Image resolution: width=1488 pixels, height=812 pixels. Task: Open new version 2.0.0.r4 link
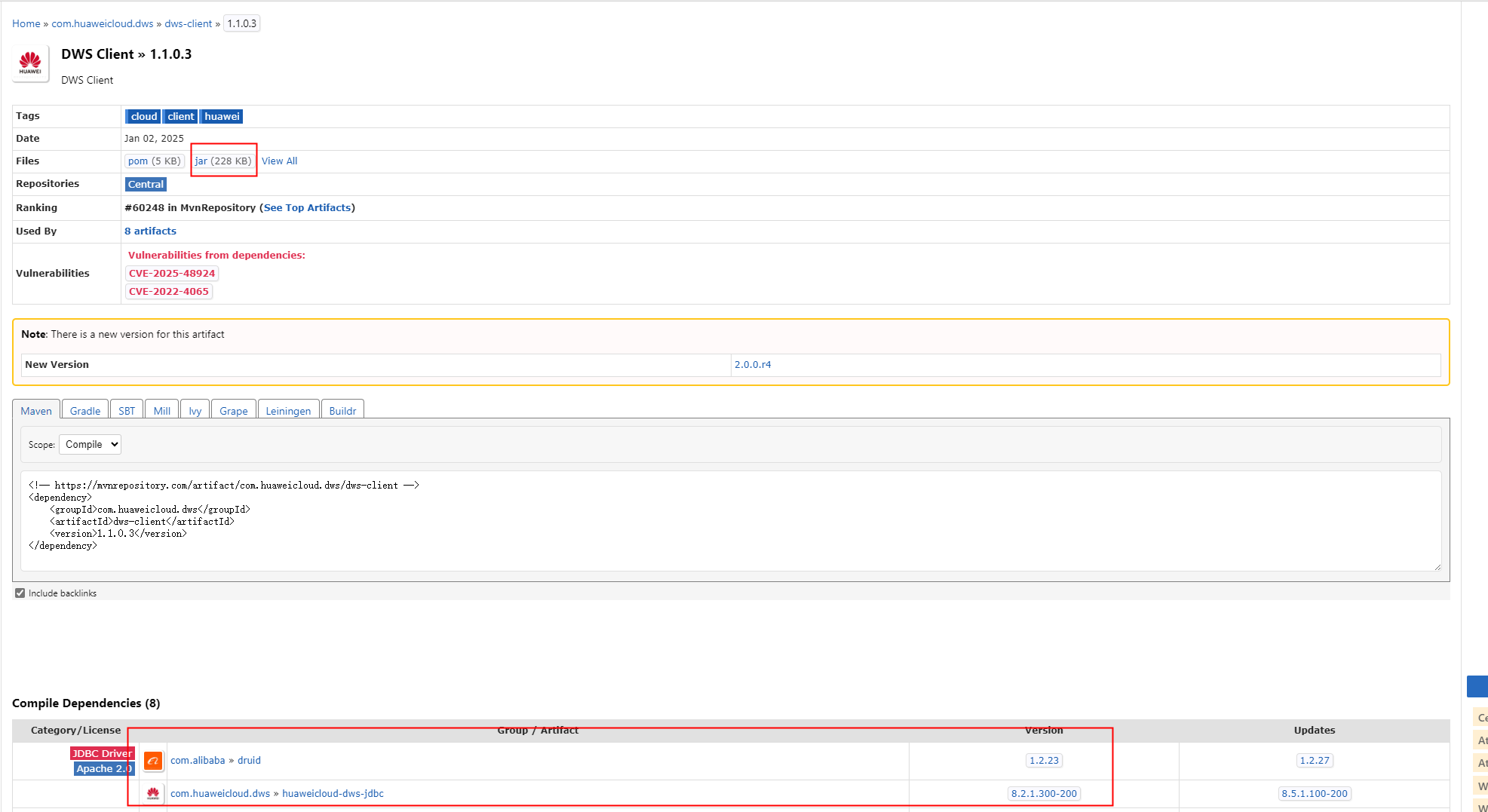click(753, 364)
